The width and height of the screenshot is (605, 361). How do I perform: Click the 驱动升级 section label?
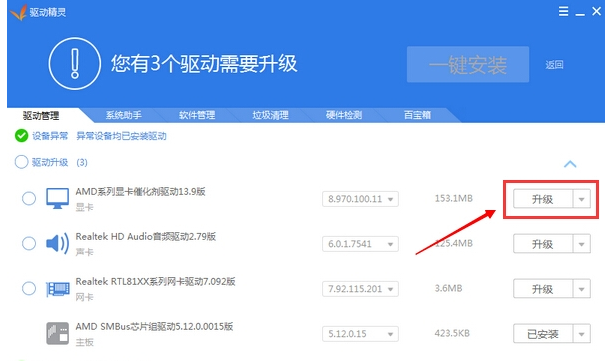pyautogui.click(x=50, y=162)
